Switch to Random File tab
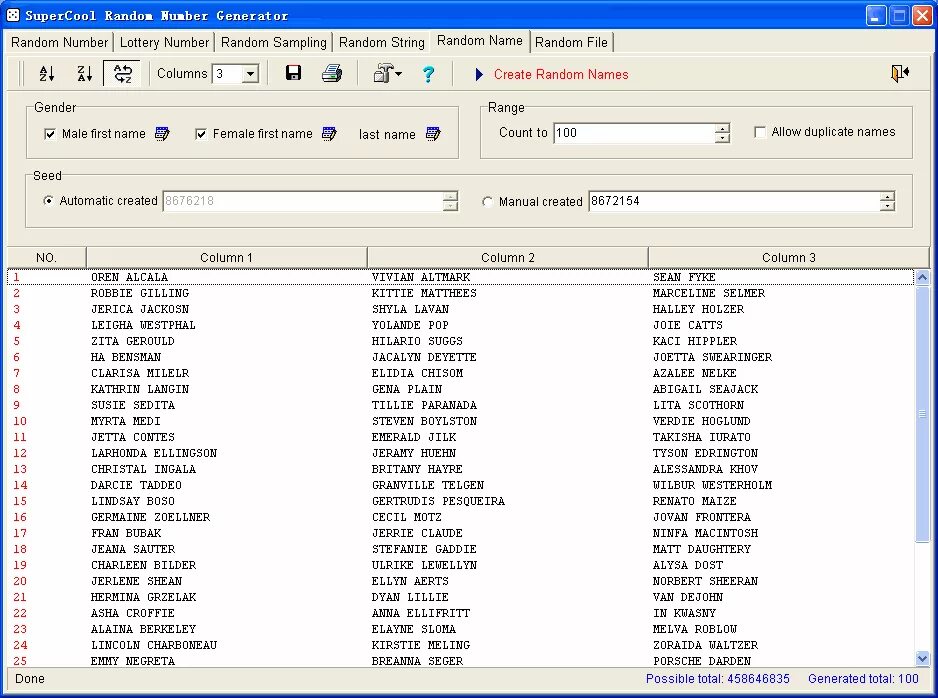The image size is (938, 698). pos(571,42)
